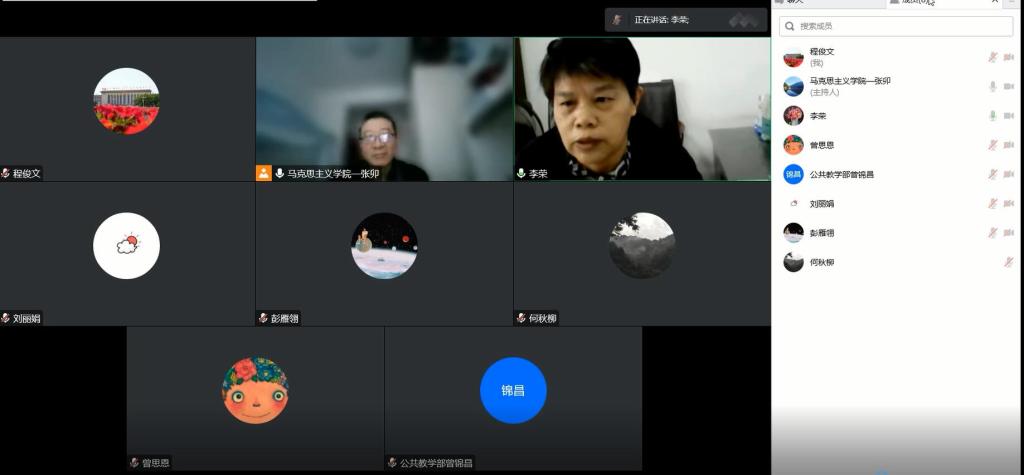Click the camera icon beside 马克思主义学院—张卯

(1008, 87)
